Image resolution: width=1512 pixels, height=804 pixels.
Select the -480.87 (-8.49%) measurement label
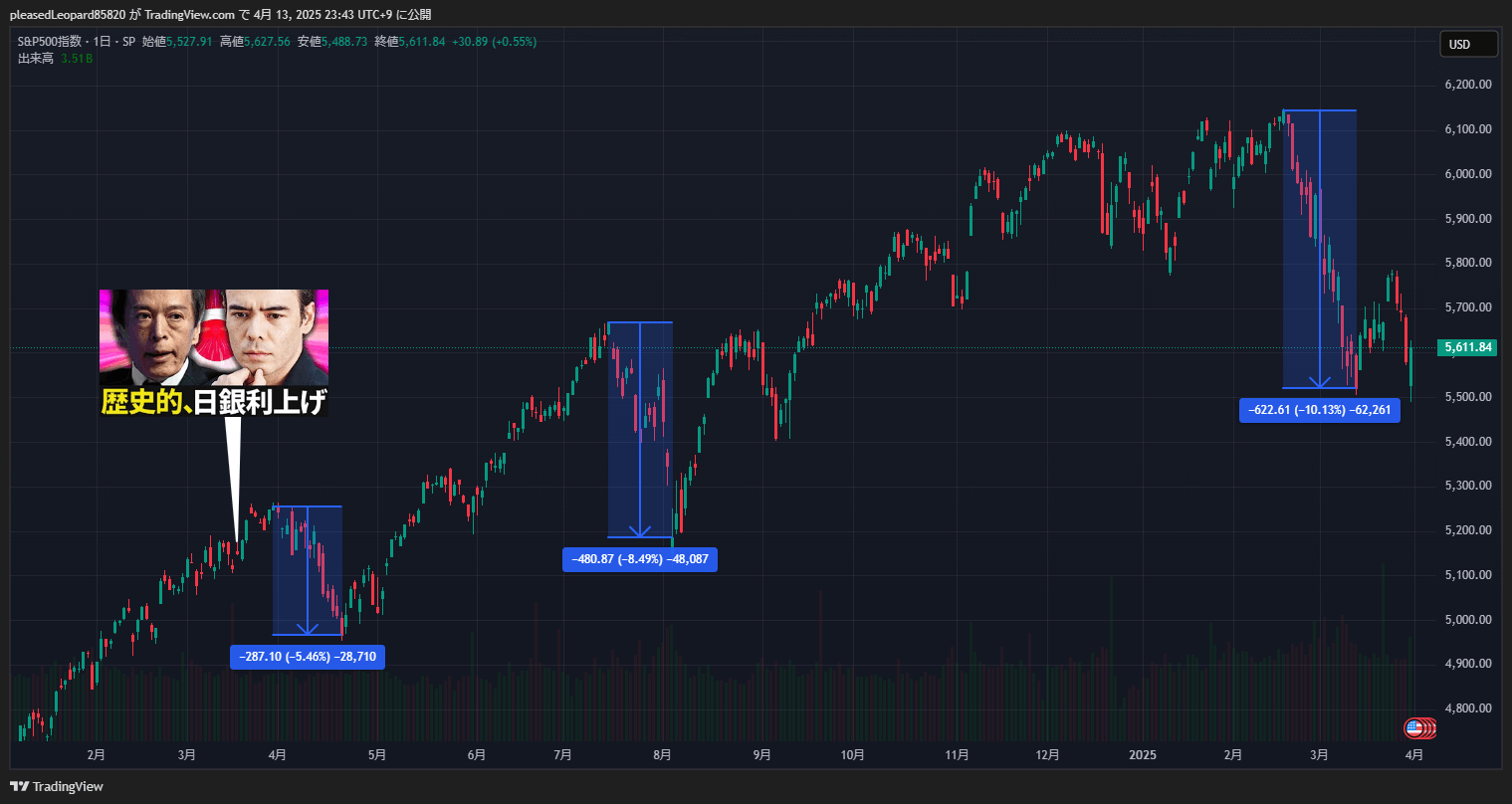639,559
